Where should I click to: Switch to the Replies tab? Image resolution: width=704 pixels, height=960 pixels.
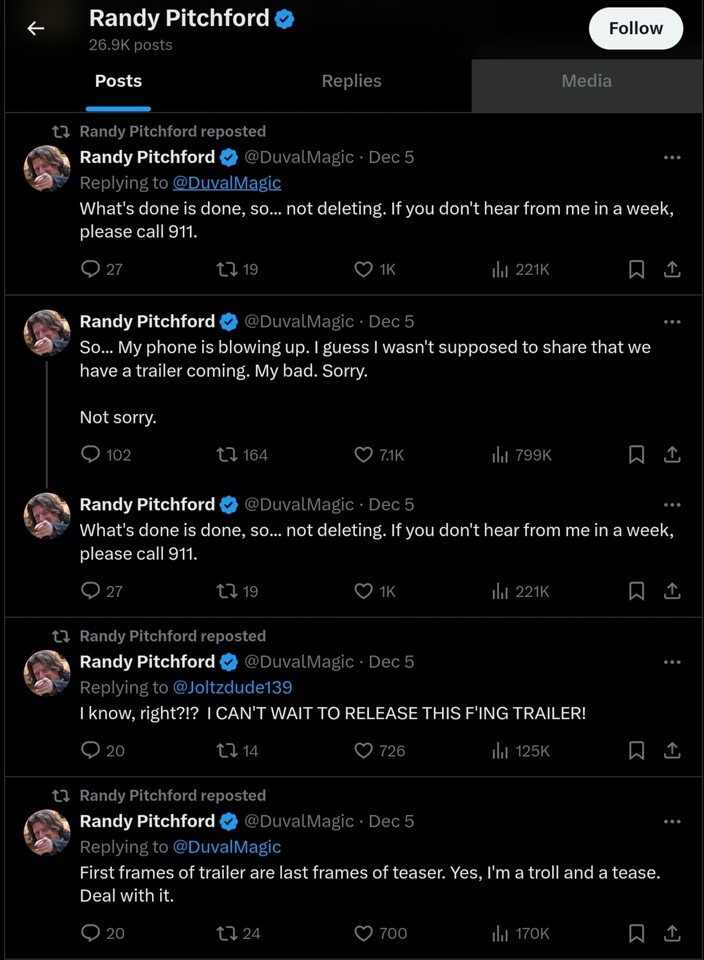[x=351, y=81]
